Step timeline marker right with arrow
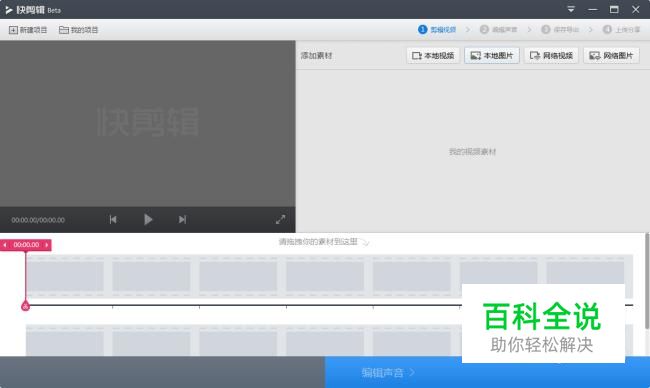This screenshot has height=388, width=650. [46, 245]
